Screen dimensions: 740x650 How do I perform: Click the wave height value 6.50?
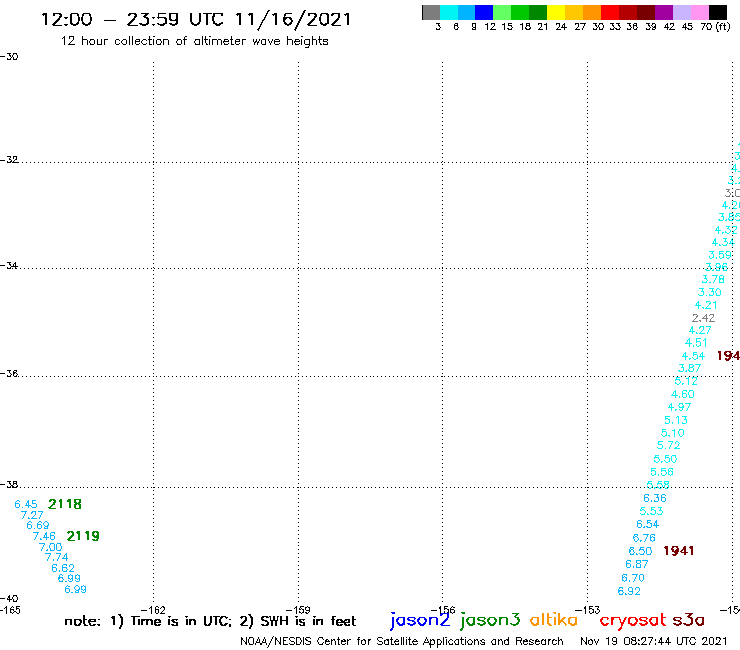coord(640,551)
